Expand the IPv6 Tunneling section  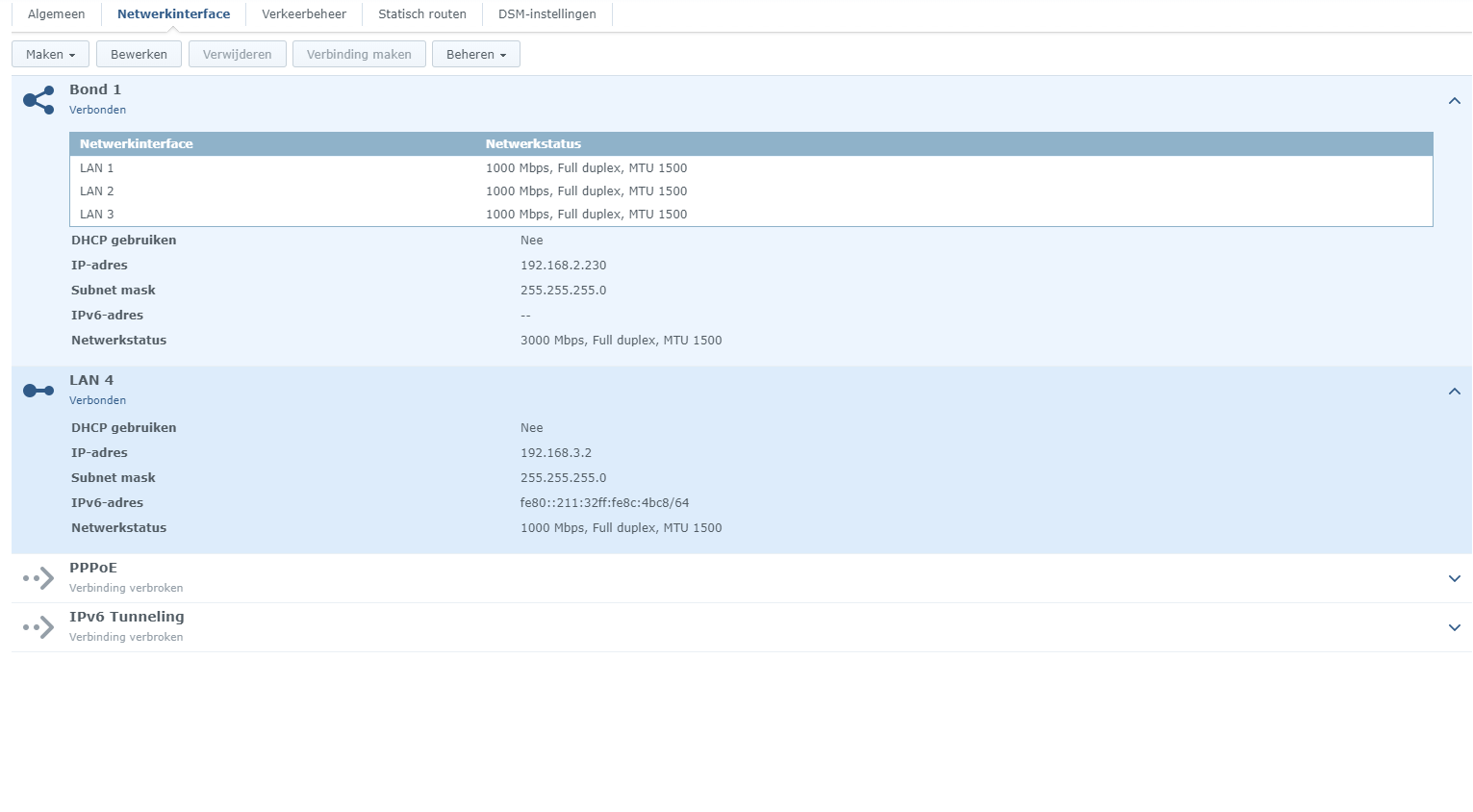point(1455,627)
